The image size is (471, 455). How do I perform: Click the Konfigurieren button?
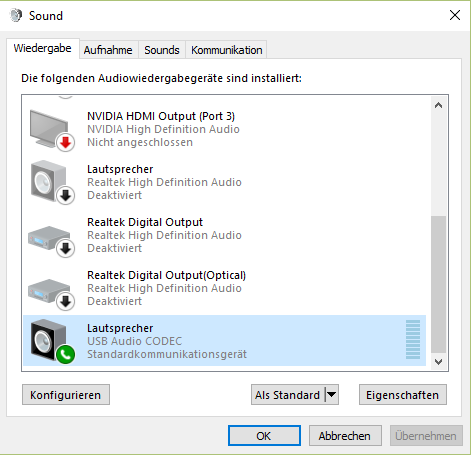click(66, 395)
